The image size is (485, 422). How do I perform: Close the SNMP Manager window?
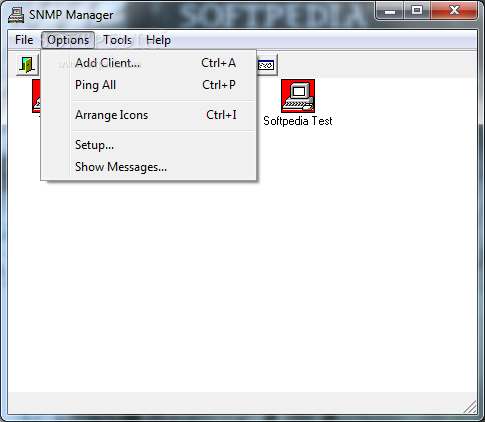454,11
